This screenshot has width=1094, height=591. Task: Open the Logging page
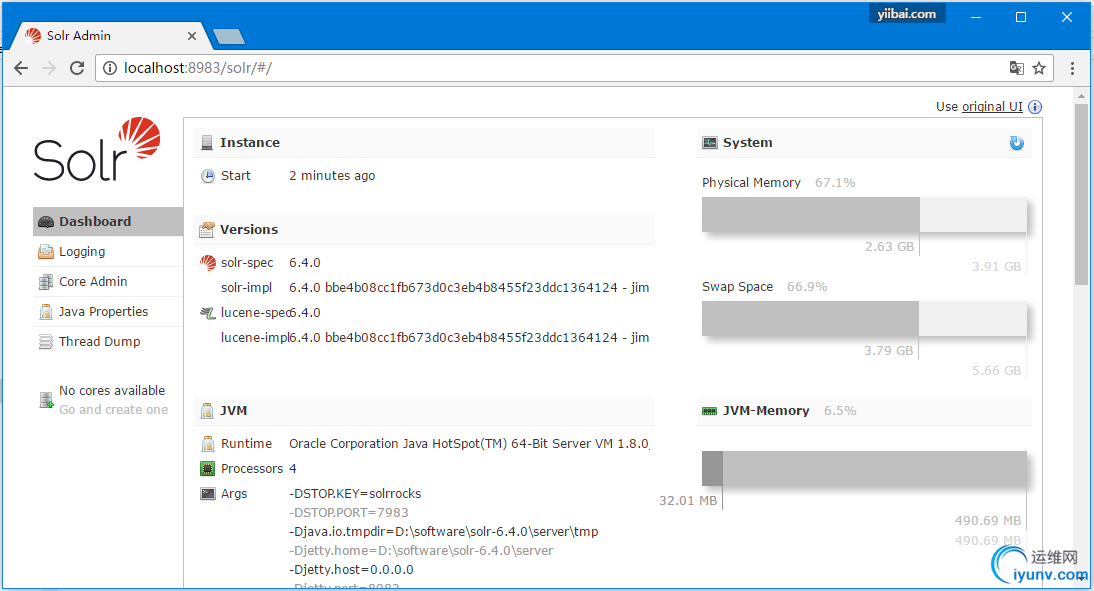point(108,252)
